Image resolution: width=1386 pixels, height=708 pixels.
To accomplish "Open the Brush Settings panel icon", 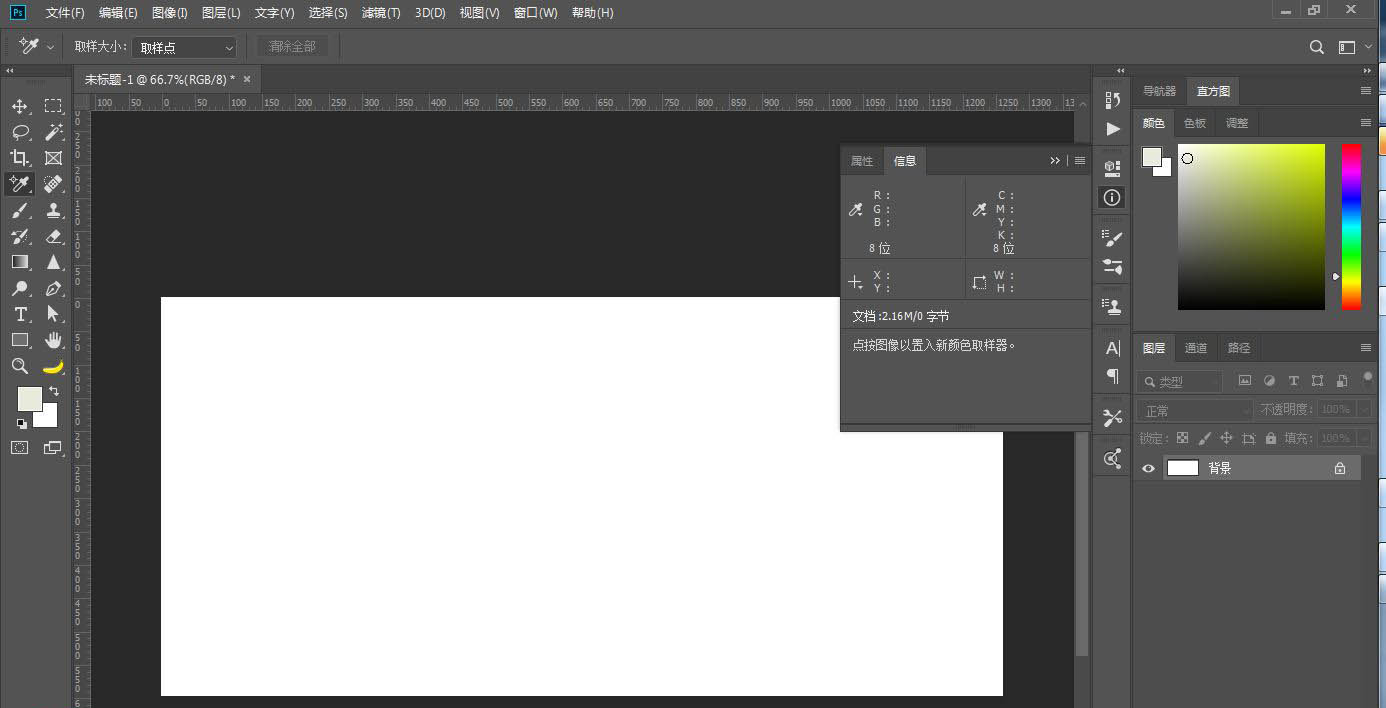I will coord(1112,237).
